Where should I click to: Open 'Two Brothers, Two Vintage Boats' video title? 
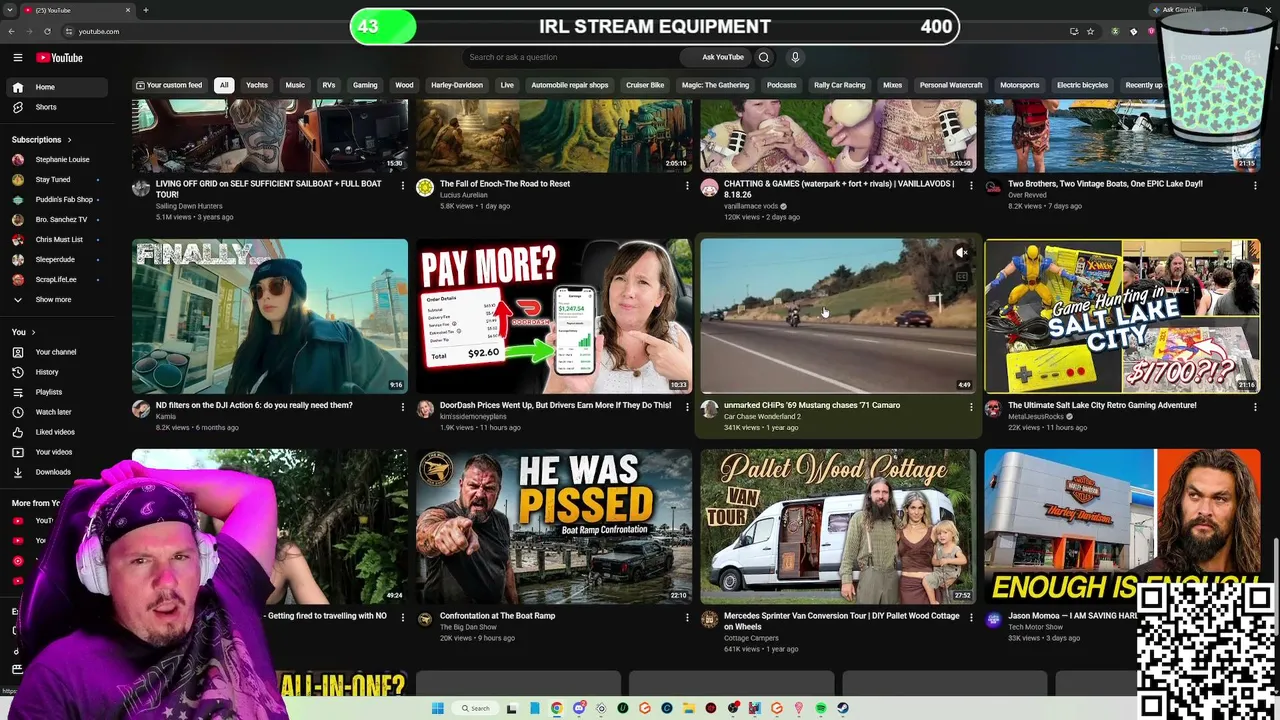[1105, 184]
